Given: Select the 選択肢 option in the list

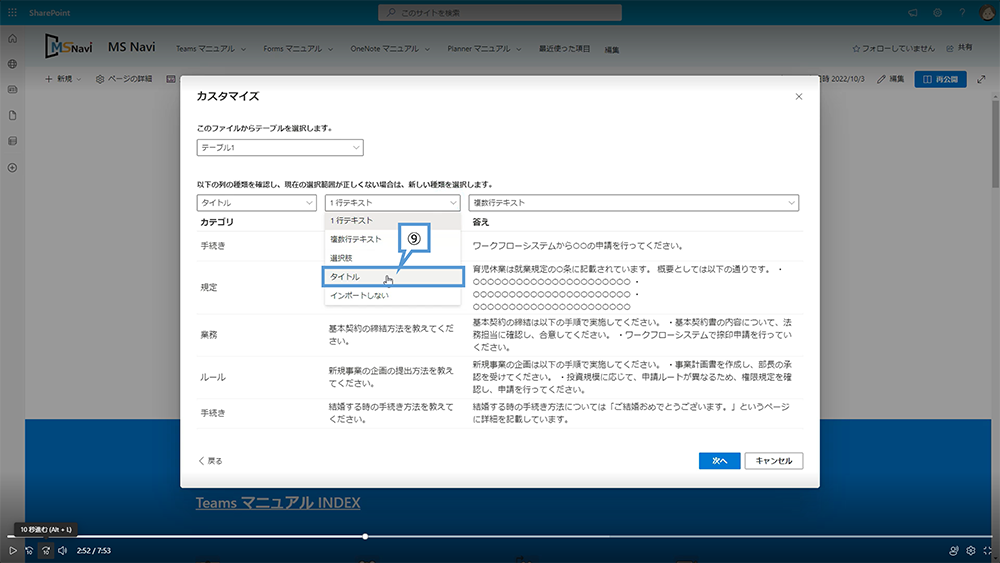Looking at the screenshot, I should 392,258.
